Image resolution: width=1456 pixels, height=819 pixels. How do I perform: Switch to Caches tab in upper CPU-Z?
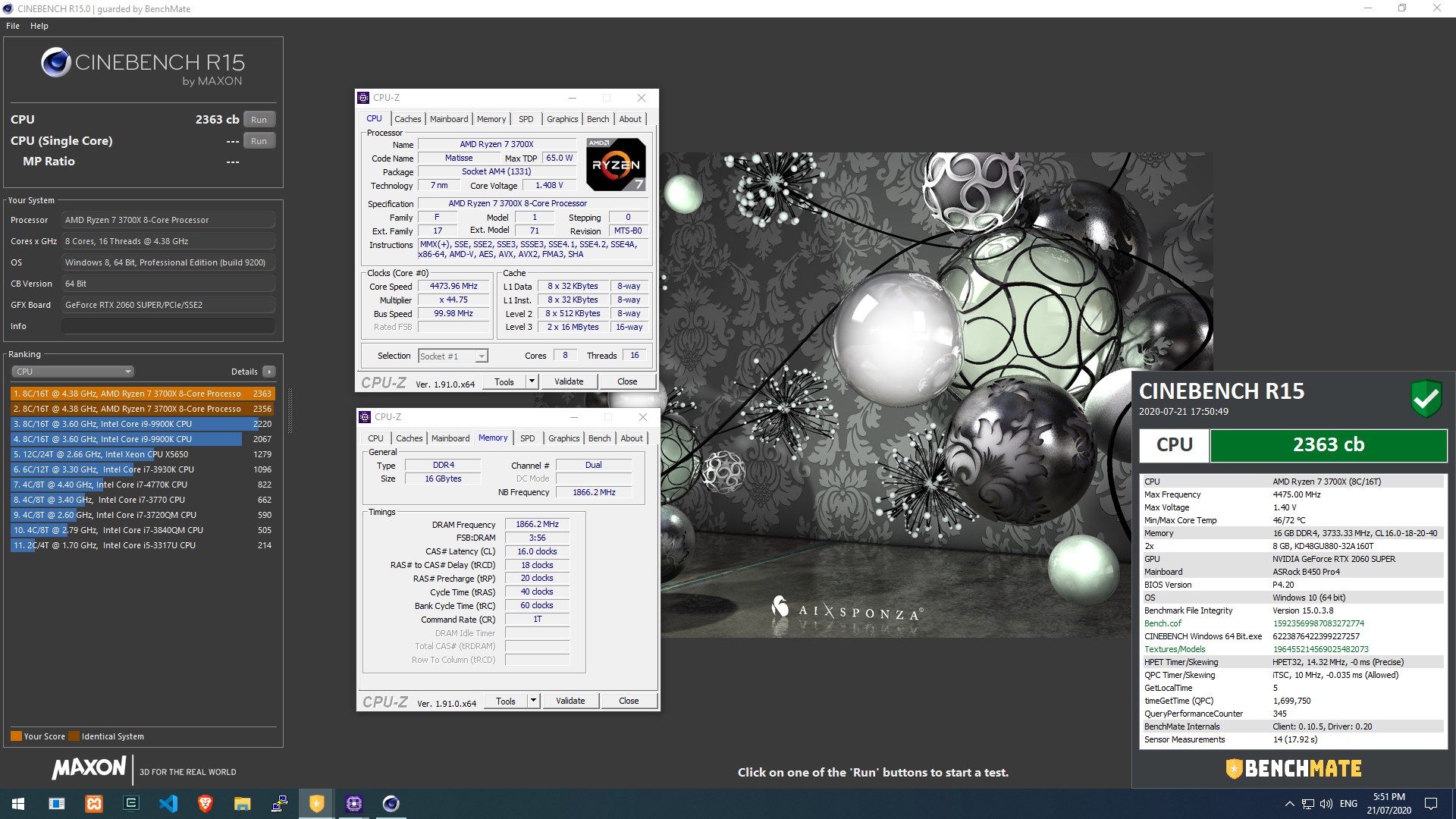[408, 119]
